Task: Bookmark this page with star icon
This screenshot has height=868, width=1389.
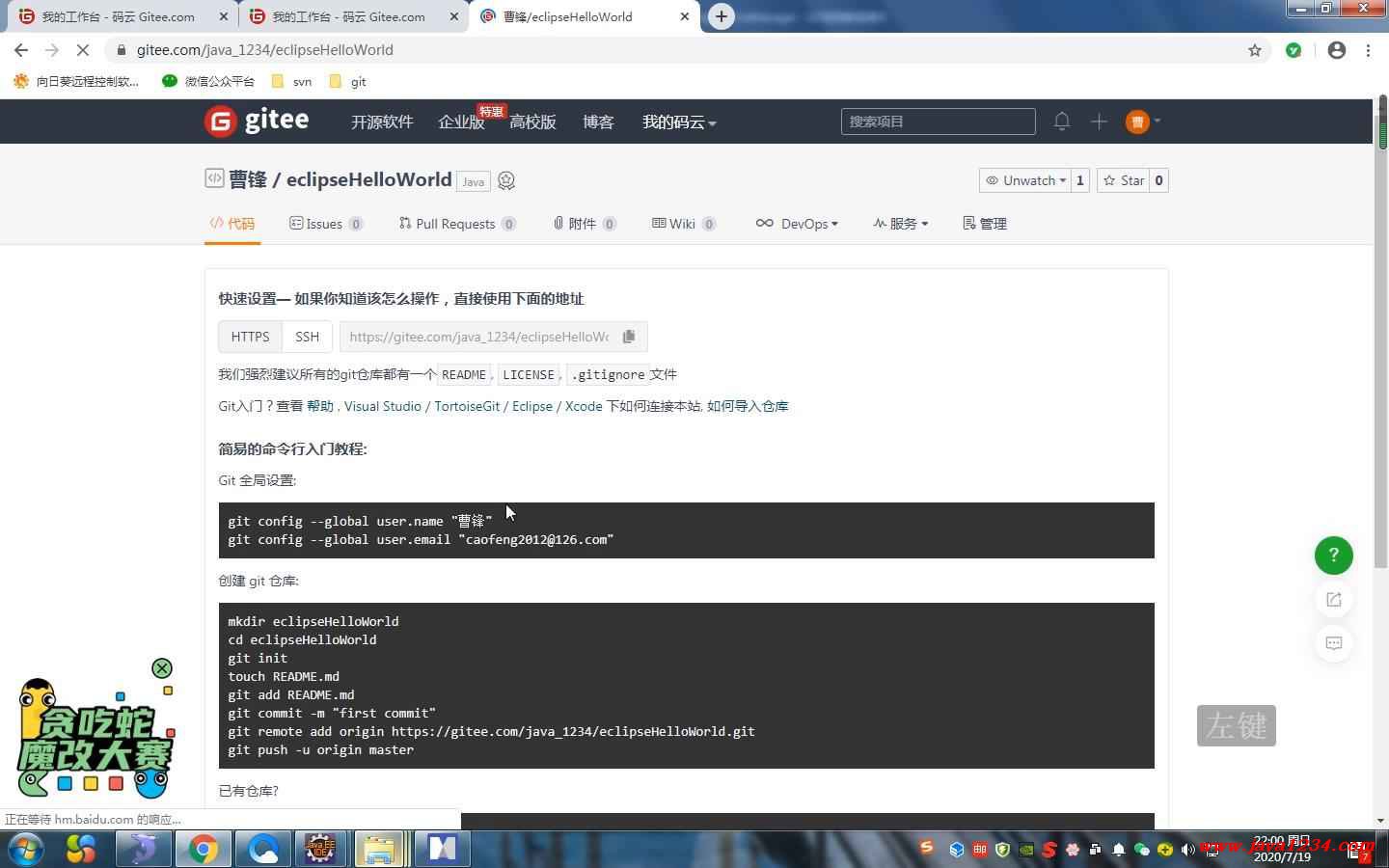Action: [x=1255, y=50]
